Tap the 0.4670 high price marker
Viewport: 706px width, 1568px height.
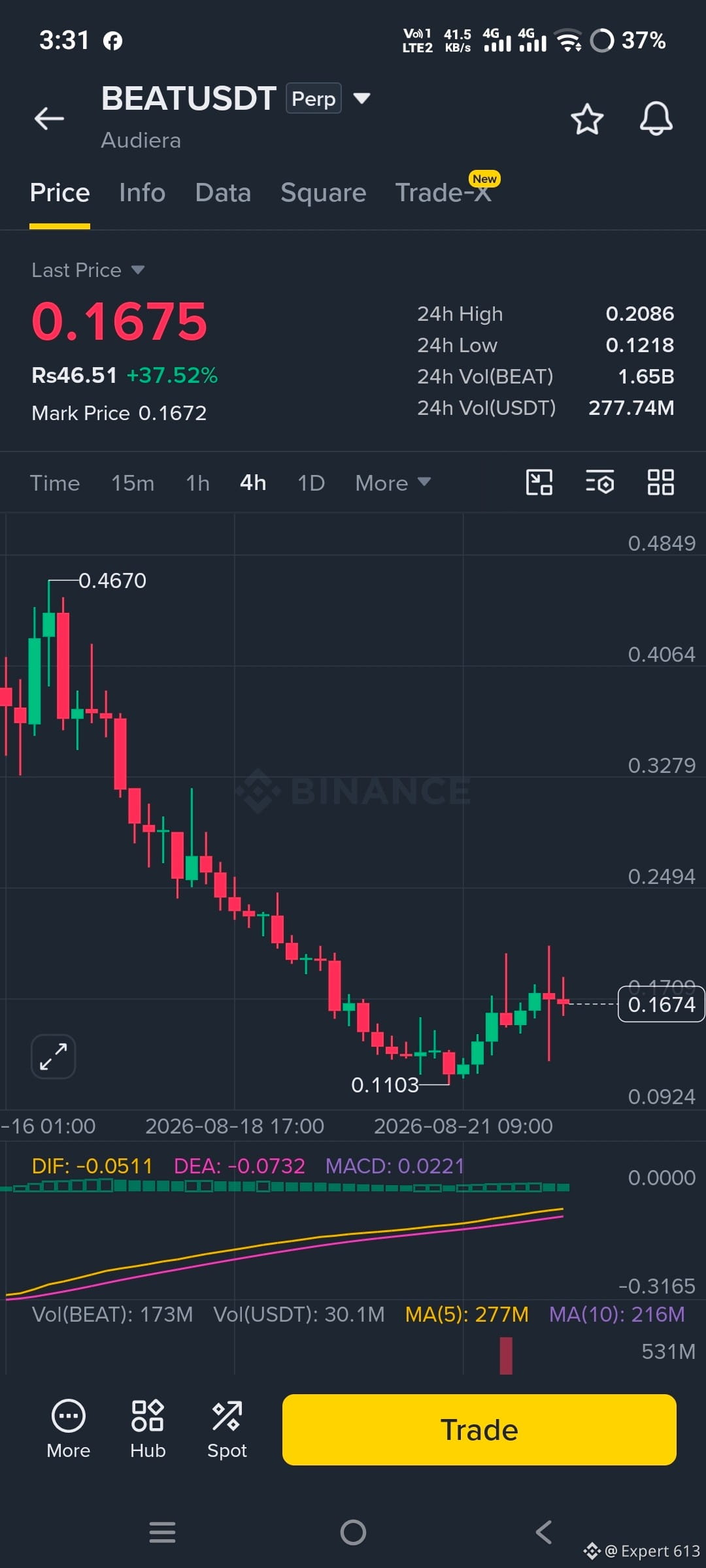click(x=112, y=580)
